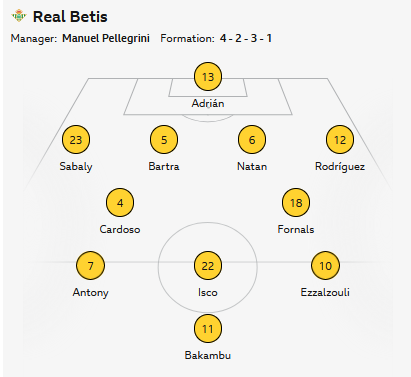The width and height of the screenshot is (411, 377).
Task: Select Bakambu's number 11 striker circle
Action: point(208,329)
